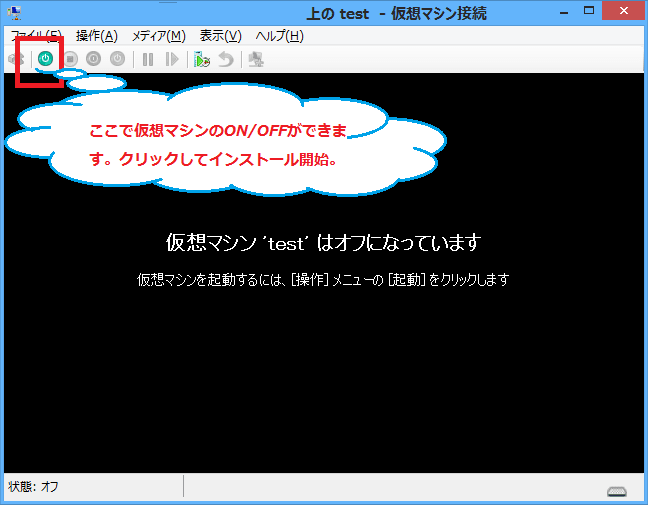
Task: Expand the メディア(M) menu
Action: click(158, 36)
